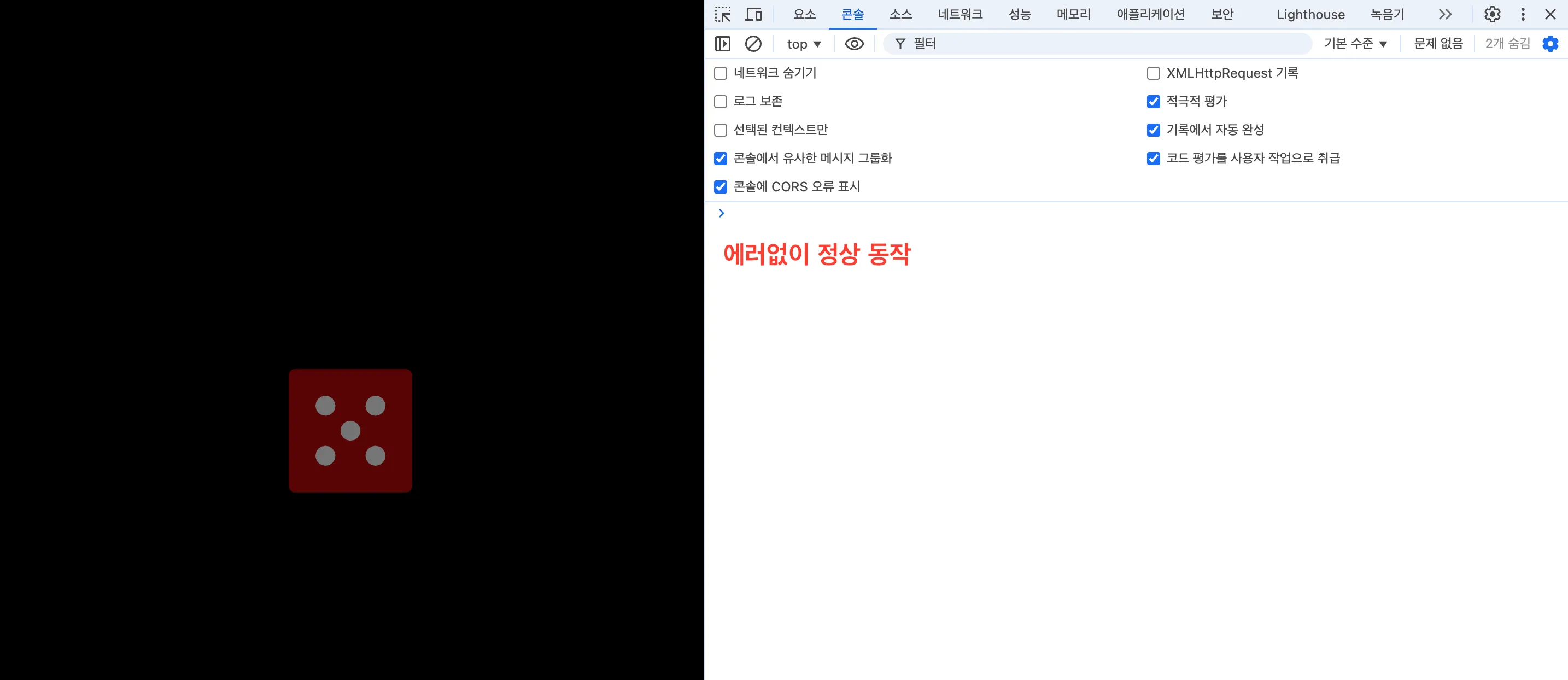Select the inspect element tool
Screen dimensions: 1568x680
[723, 14]
